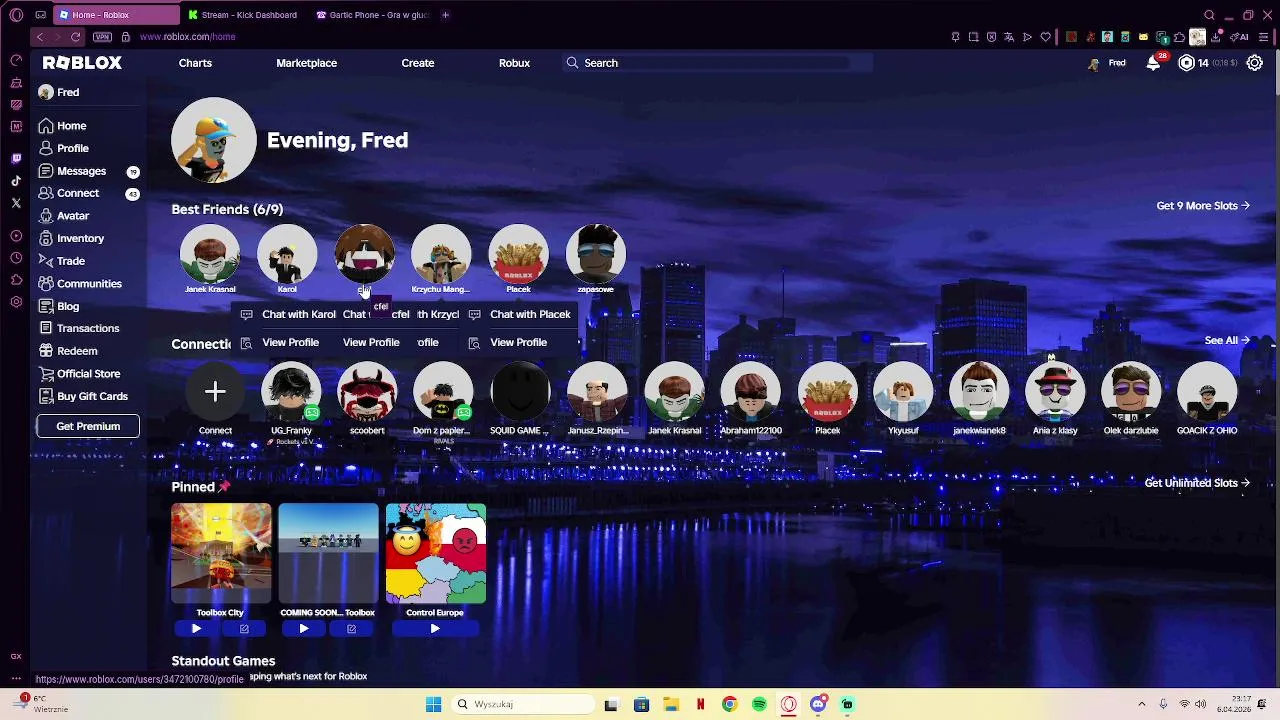Open the Blog sidebar link
Viewport: 1280px width, 720px height.
coord(58,306)
